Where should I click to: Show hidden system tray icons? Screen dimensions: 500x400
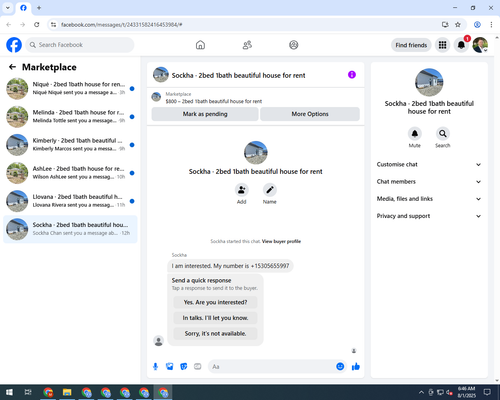421,392
